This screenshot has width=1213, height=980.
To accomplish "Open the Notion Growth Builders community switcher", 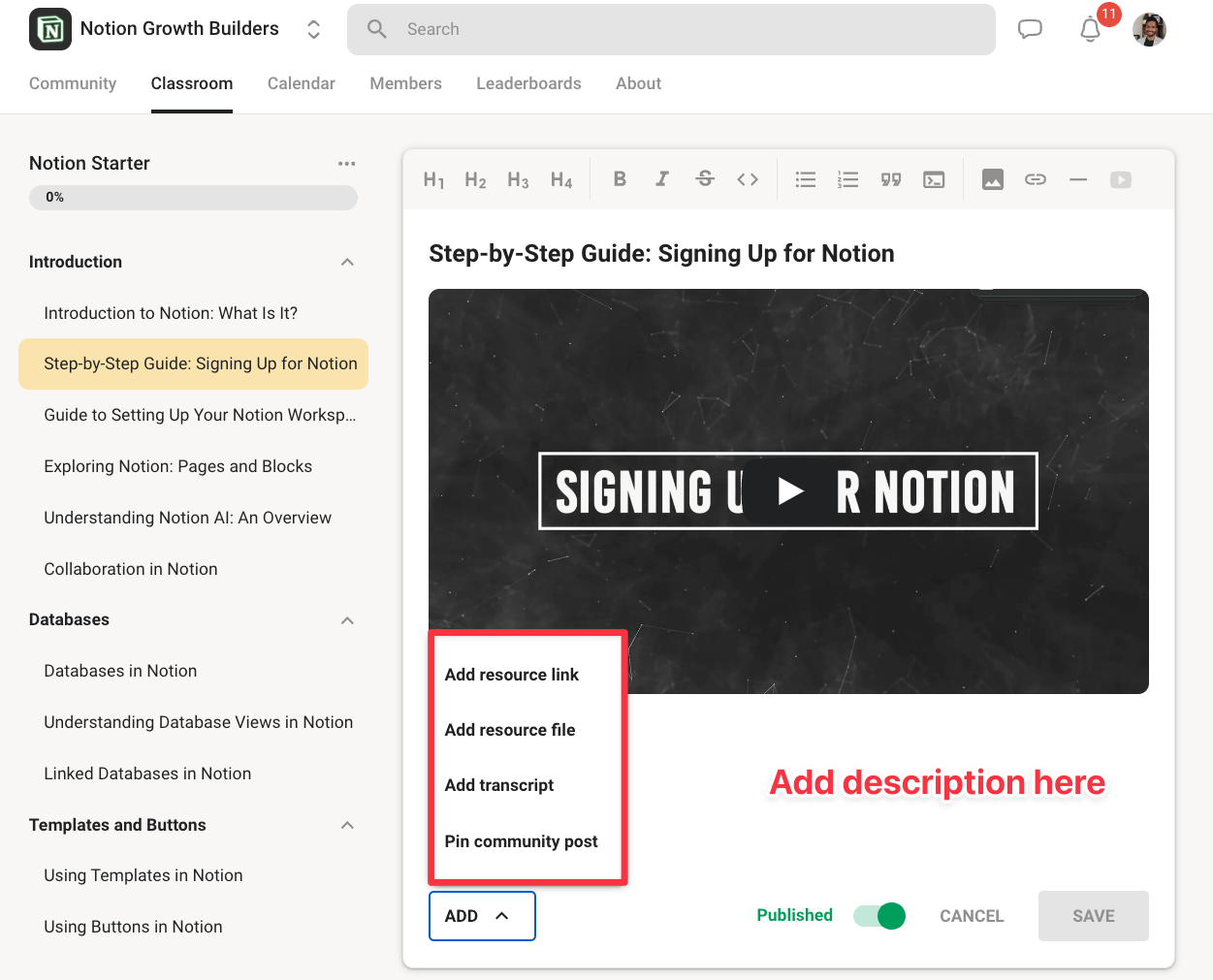I will point(313,29).
